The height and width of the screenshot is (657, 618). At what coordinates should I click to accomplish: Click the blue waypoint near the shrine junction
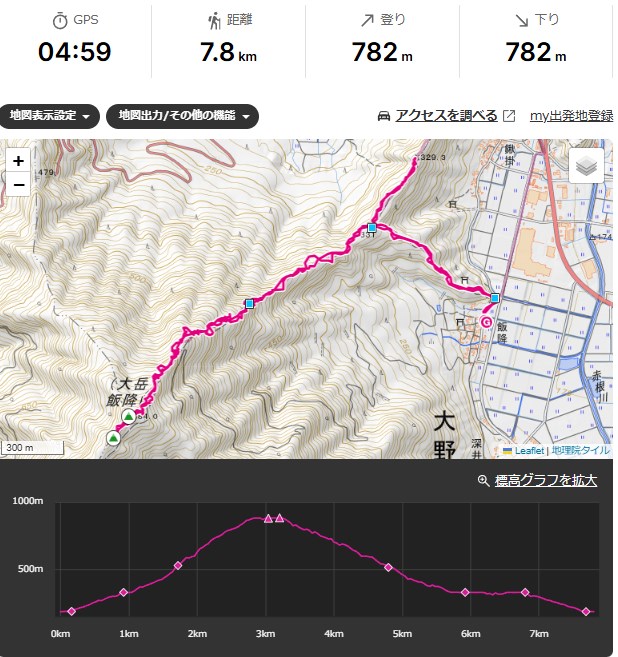pyautogui.click(x=372, y=229)
